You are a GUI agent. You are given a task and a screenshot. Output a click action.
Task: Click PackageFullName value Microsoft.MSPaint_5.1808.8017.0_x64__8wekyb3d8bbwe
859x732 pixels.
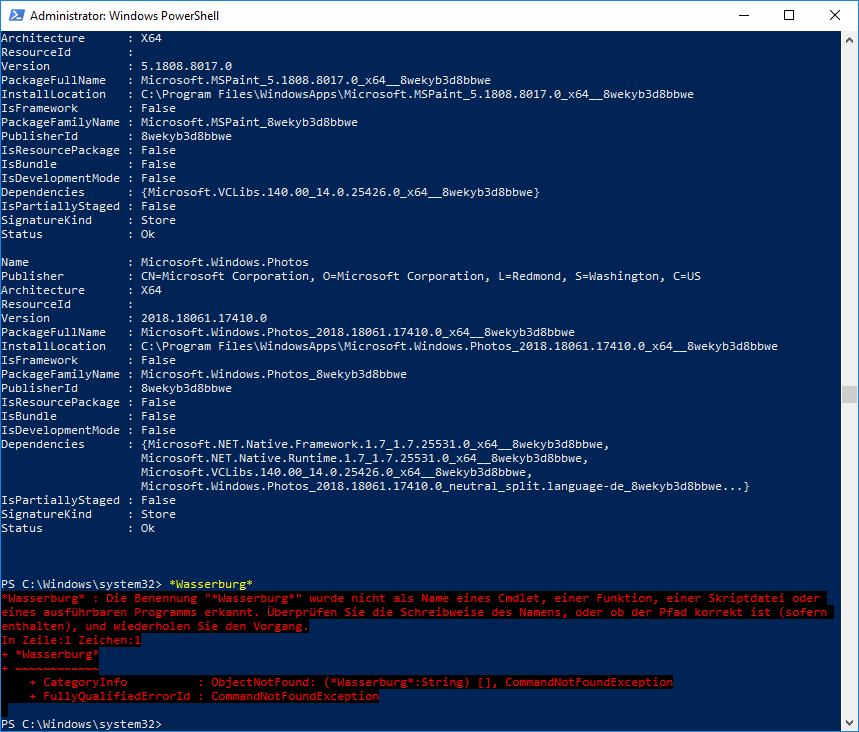(316, 80)
